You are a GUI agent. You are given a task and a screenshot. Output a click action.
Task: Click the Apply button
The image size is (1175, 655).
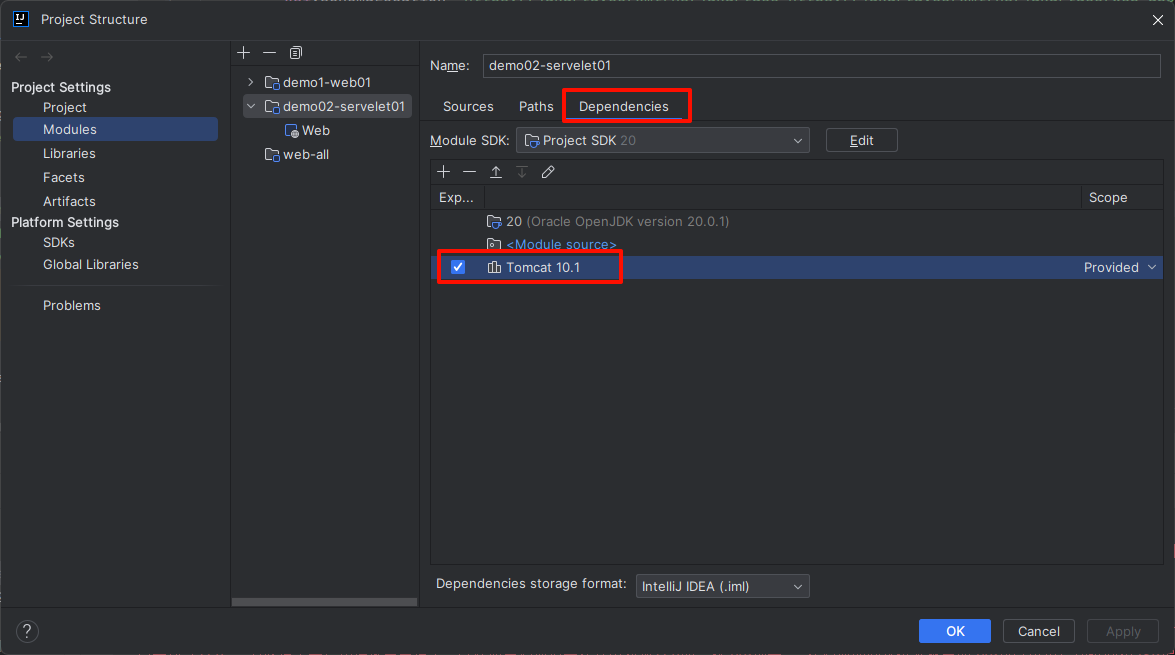coord(1123,631)
